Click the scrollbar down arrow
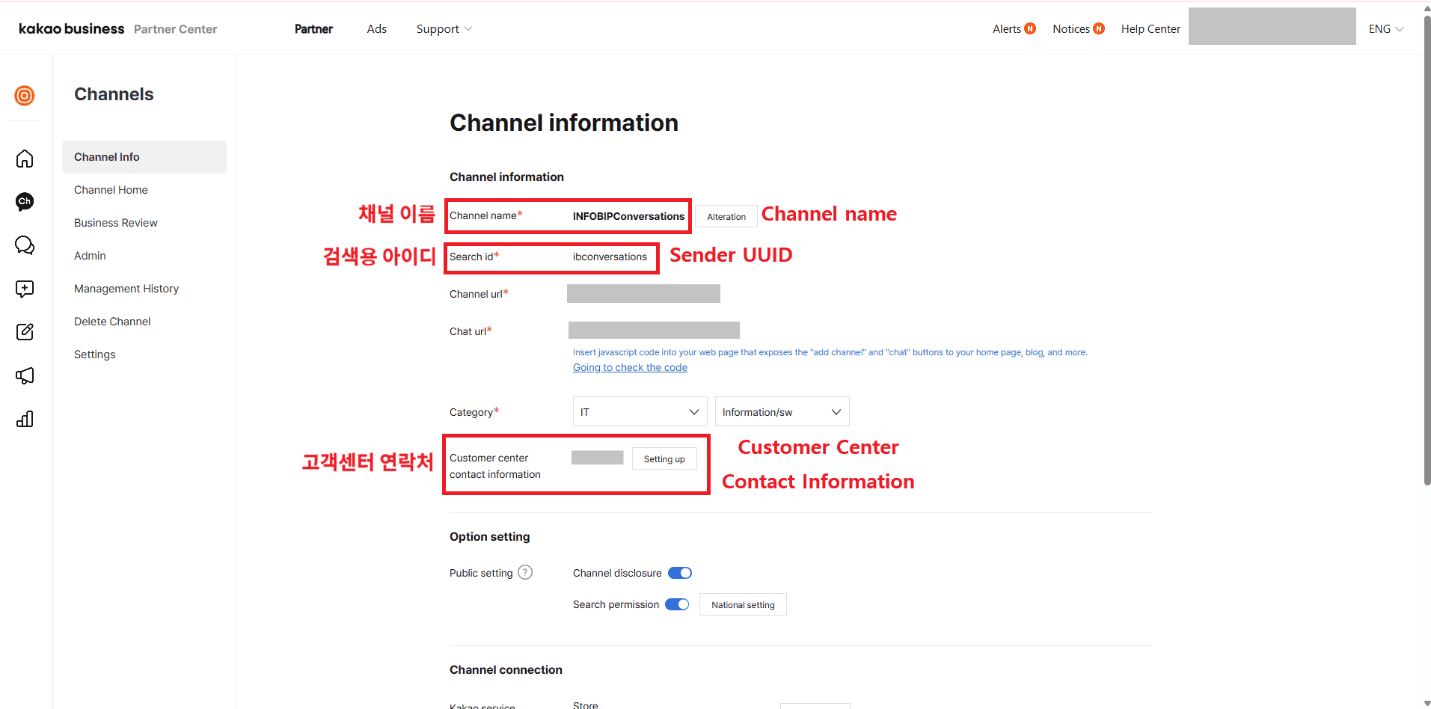Image resolution: width=1431 pixels, height=709 pixels. pyautogui.click(x=1425, y=703)
